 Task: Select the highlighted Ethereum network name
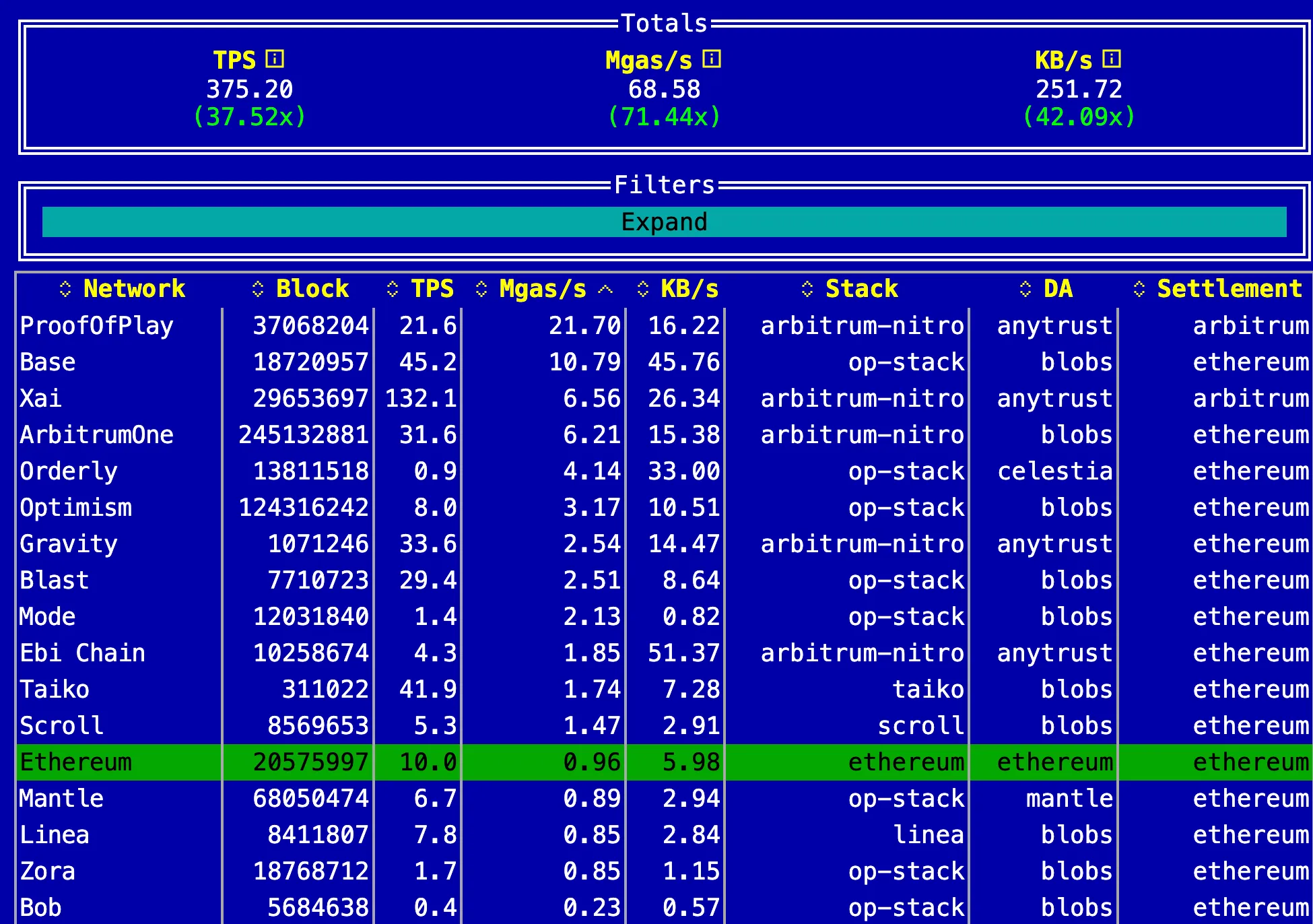[76, 762]
